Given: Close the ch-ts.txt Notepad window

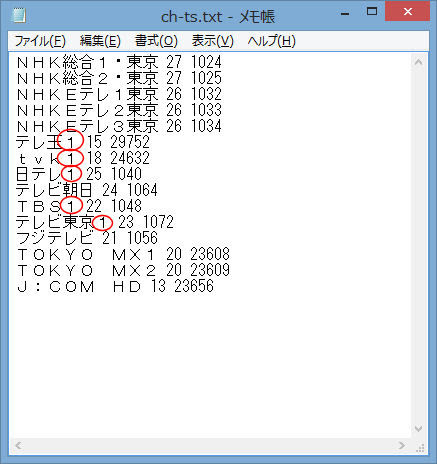Looking at the screenshot, I should [x=407, y=12].
